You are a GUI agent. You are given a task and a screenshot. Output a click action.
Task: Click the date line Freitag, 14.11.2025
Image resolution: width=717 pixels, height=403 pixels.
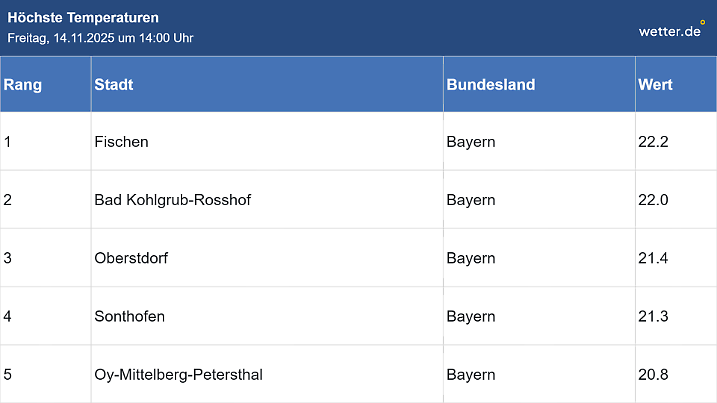pos(100,38)
